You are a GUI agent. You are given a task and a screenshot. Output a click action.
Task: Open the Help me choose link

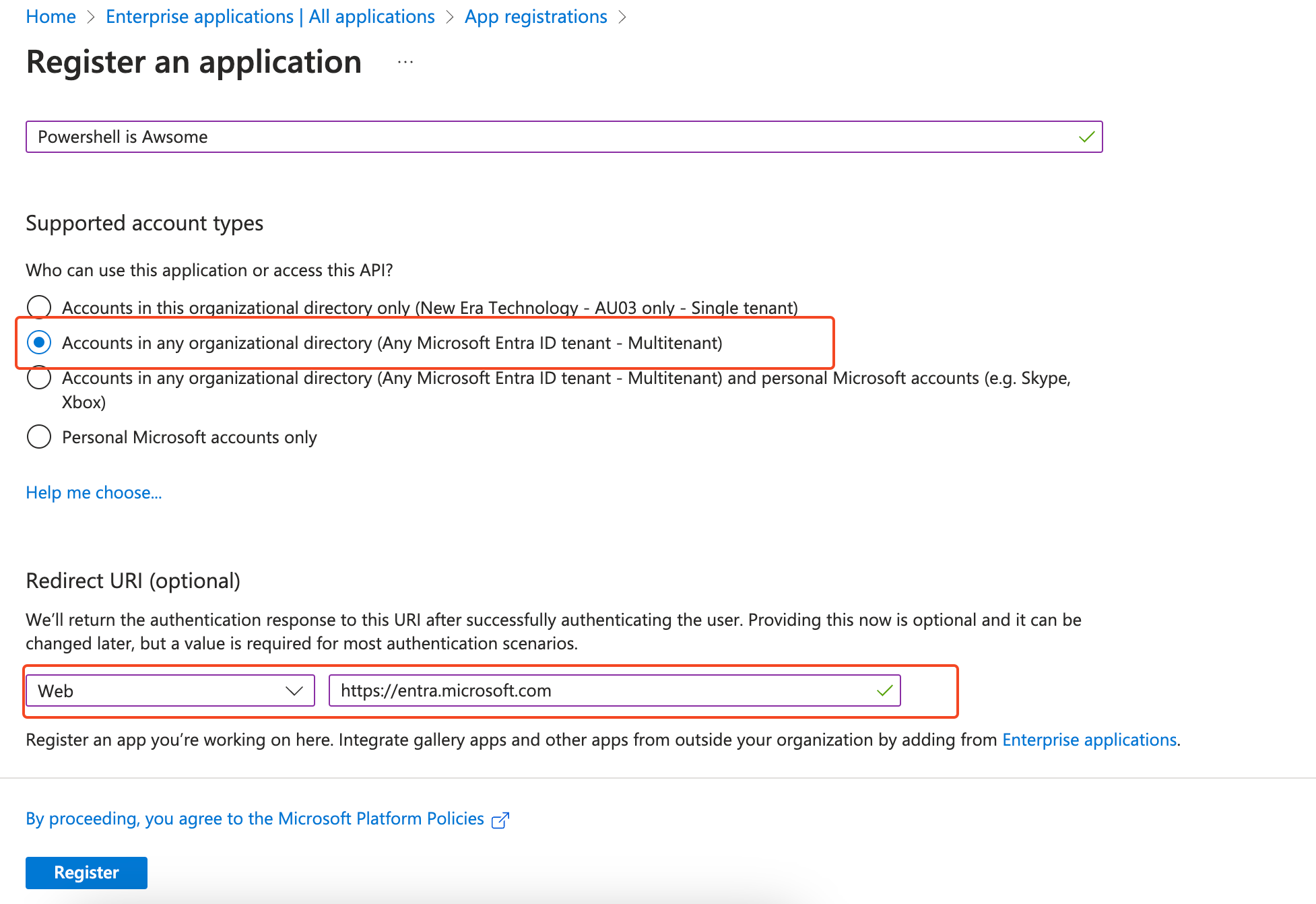[94, 492]
